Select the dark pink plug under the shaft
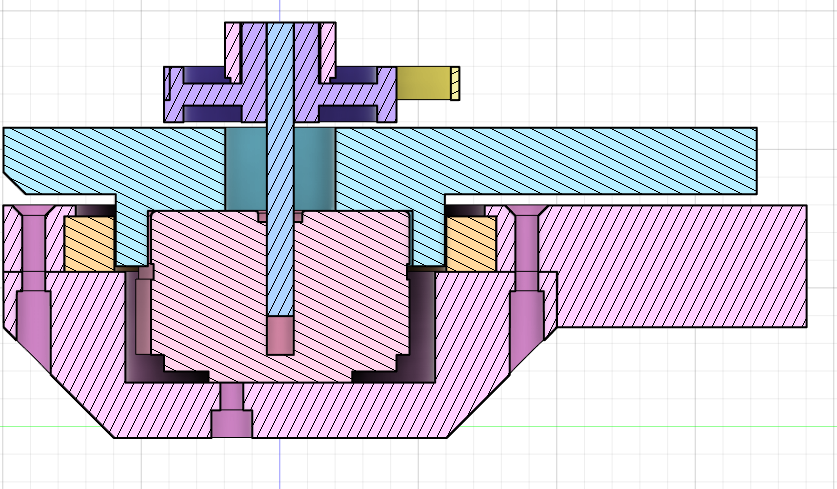Screen dimensions: 837x489 (280, 335)
